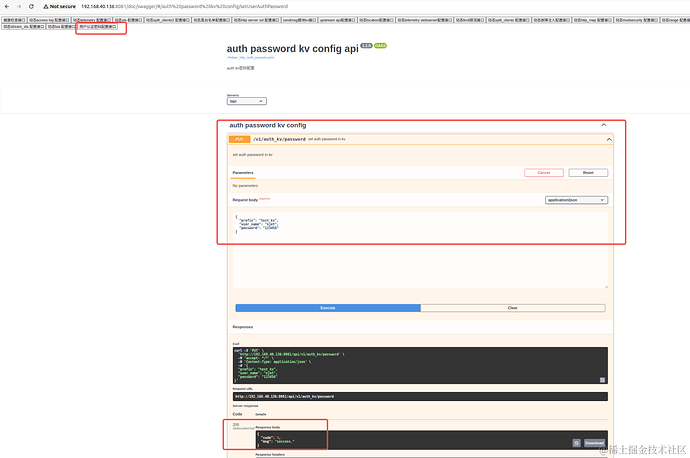Click the red Cancel button
The height and width of the screenshot is (458, 690).
544,172
